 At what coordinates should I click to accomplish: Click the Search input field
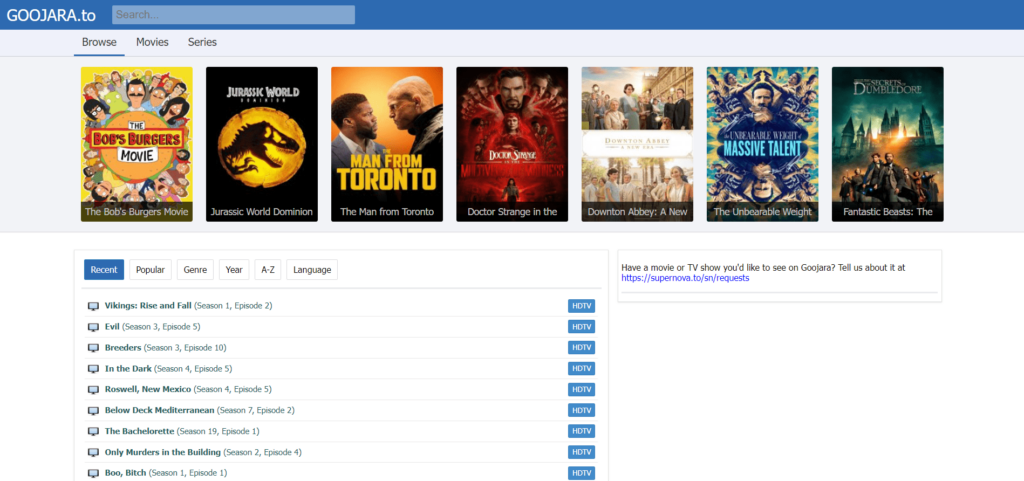coord(233,15)
